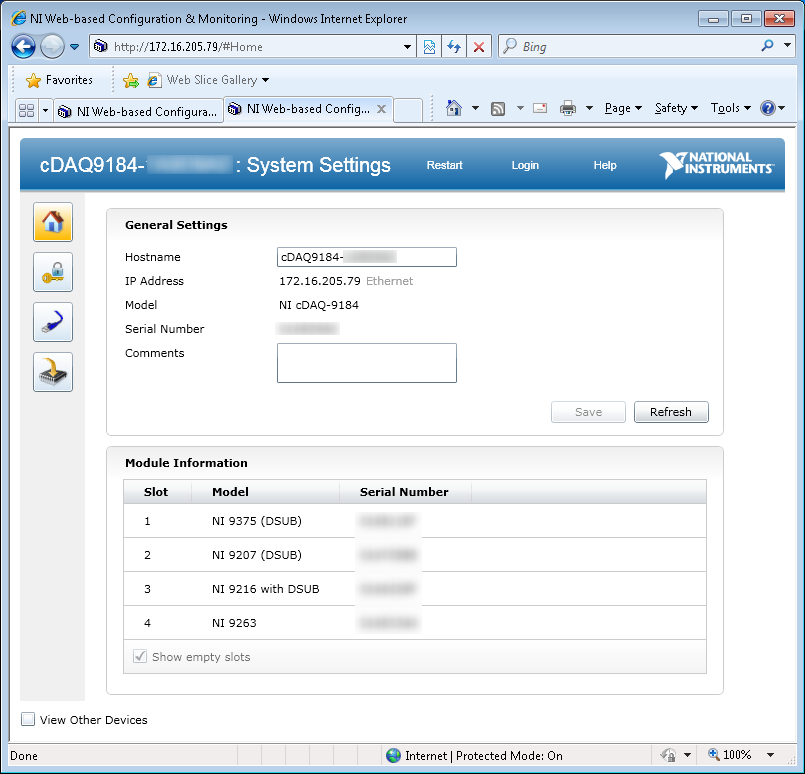Screen dimensions: 805x774
Task: Open the search provider dropdown arrow
Action: [787, 45]
